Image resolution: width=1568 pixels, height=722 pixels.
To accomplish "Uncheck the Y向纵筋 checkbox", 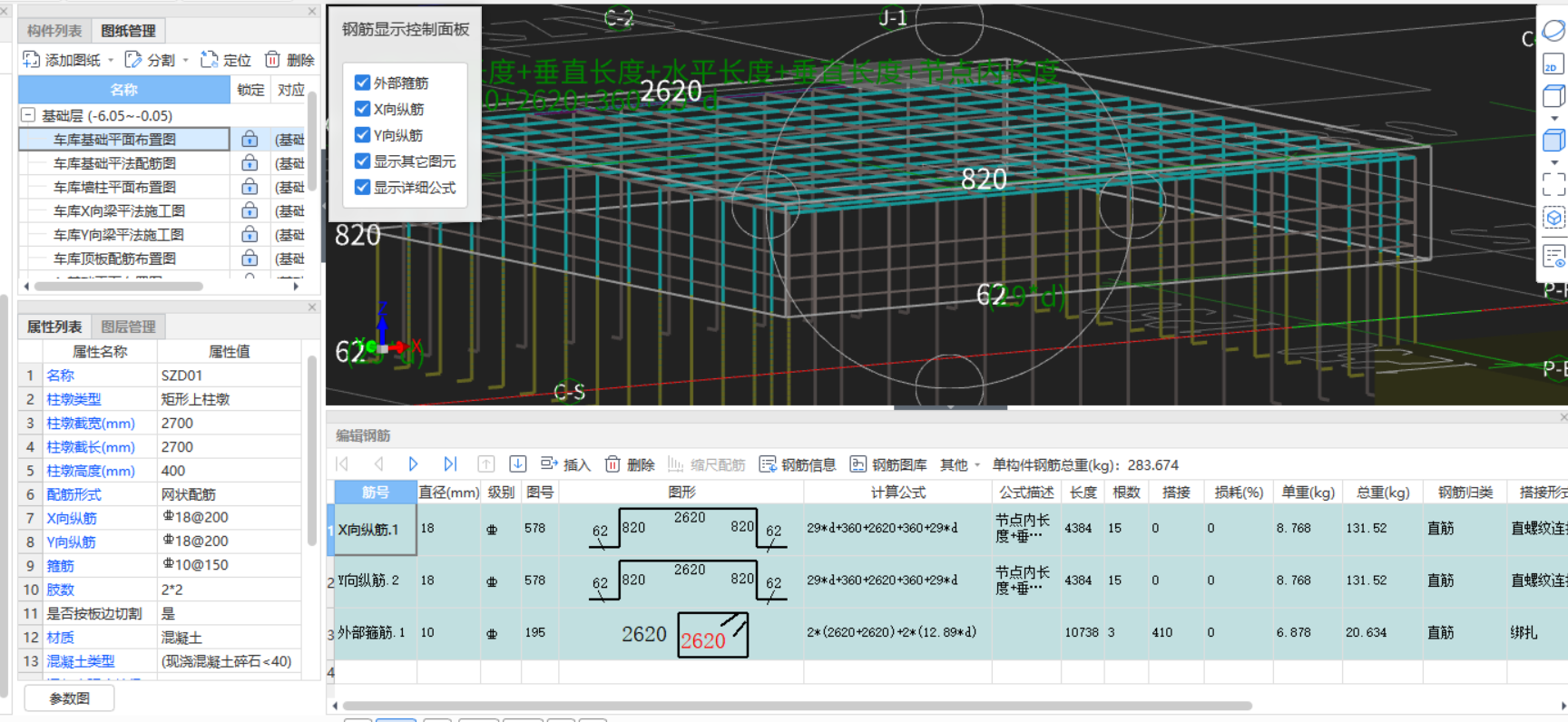I will coord(362,135).
